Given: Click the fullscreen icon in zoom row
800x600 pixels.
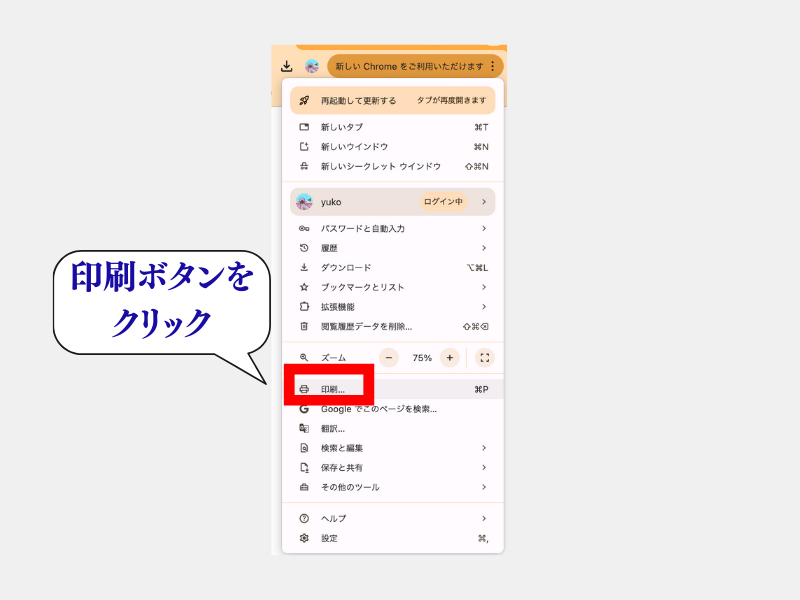Looking at the screenshot, I should [484, 357].
